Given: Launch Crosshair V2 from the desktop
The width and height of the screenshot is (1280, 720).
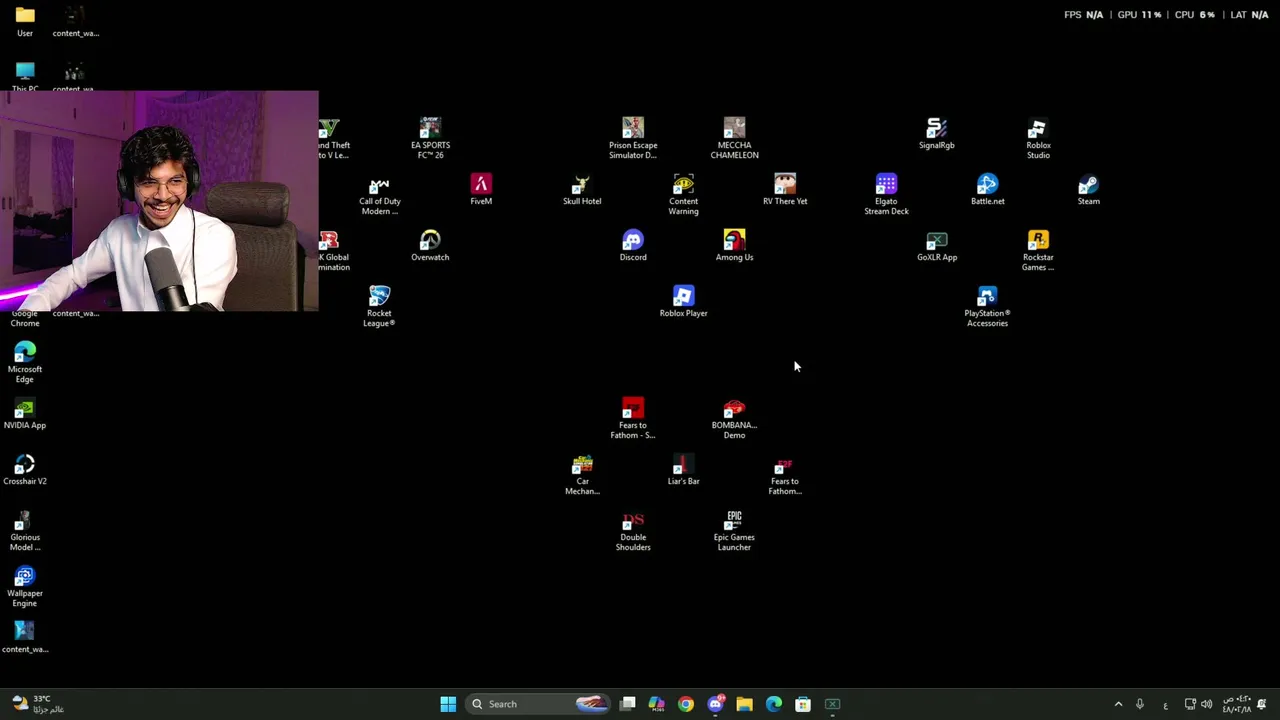Looking at the screenshot, I should click(25, 470).
